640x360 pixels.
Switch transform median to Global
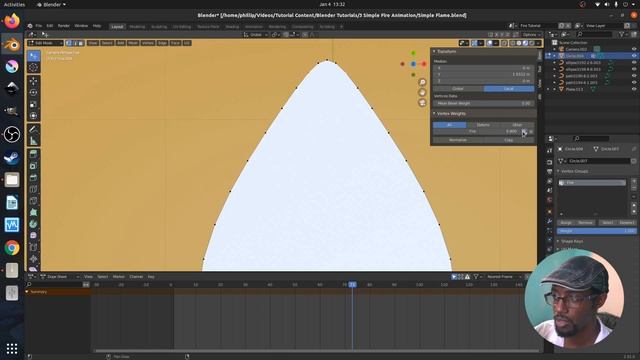point(458,89)
